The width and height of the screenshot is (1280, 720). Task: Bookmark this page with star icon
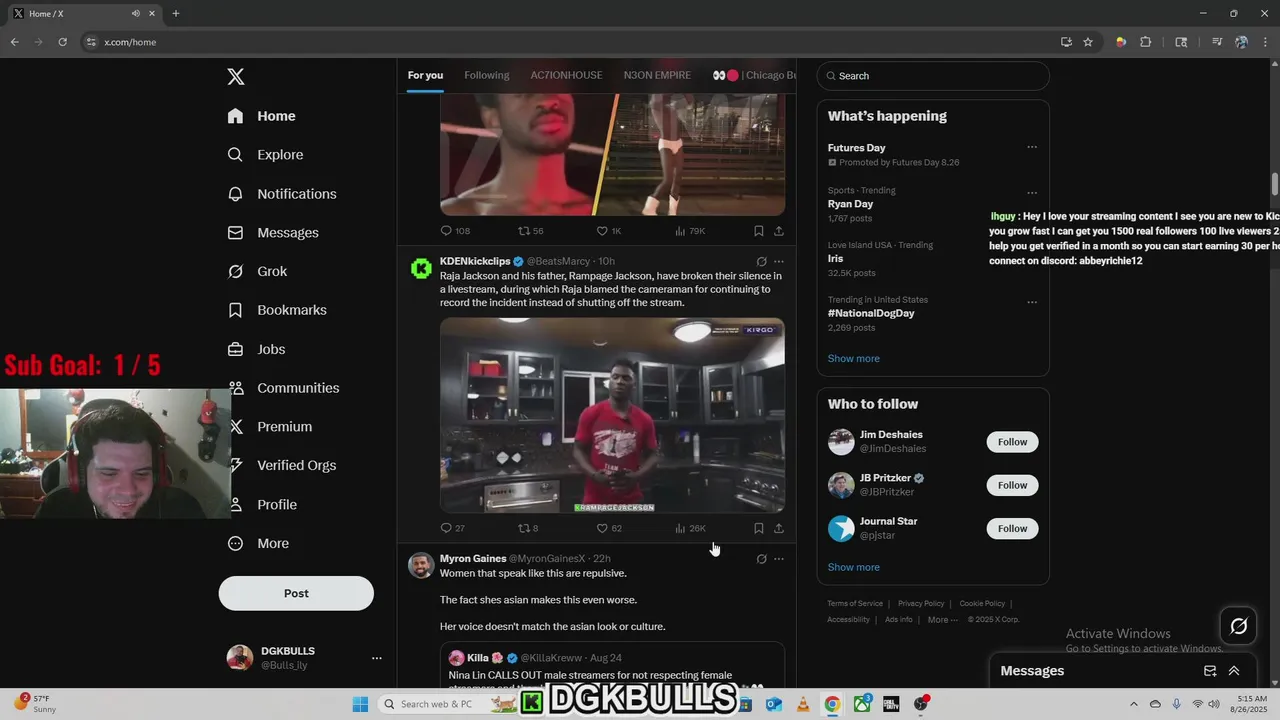(1088, 42)
